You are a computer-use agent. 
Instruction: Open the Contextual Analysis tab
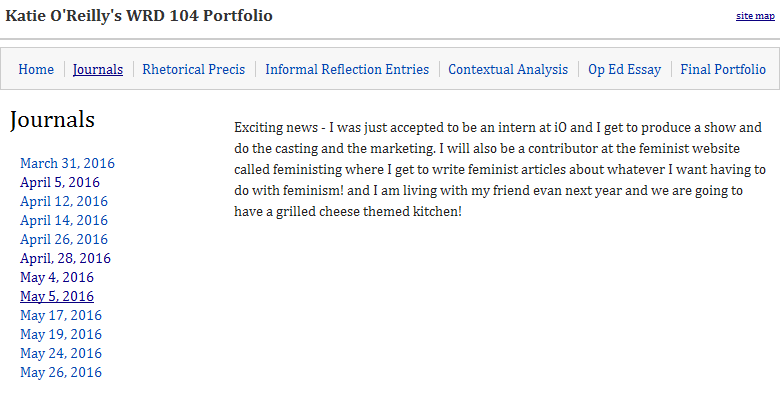(509, 70)
